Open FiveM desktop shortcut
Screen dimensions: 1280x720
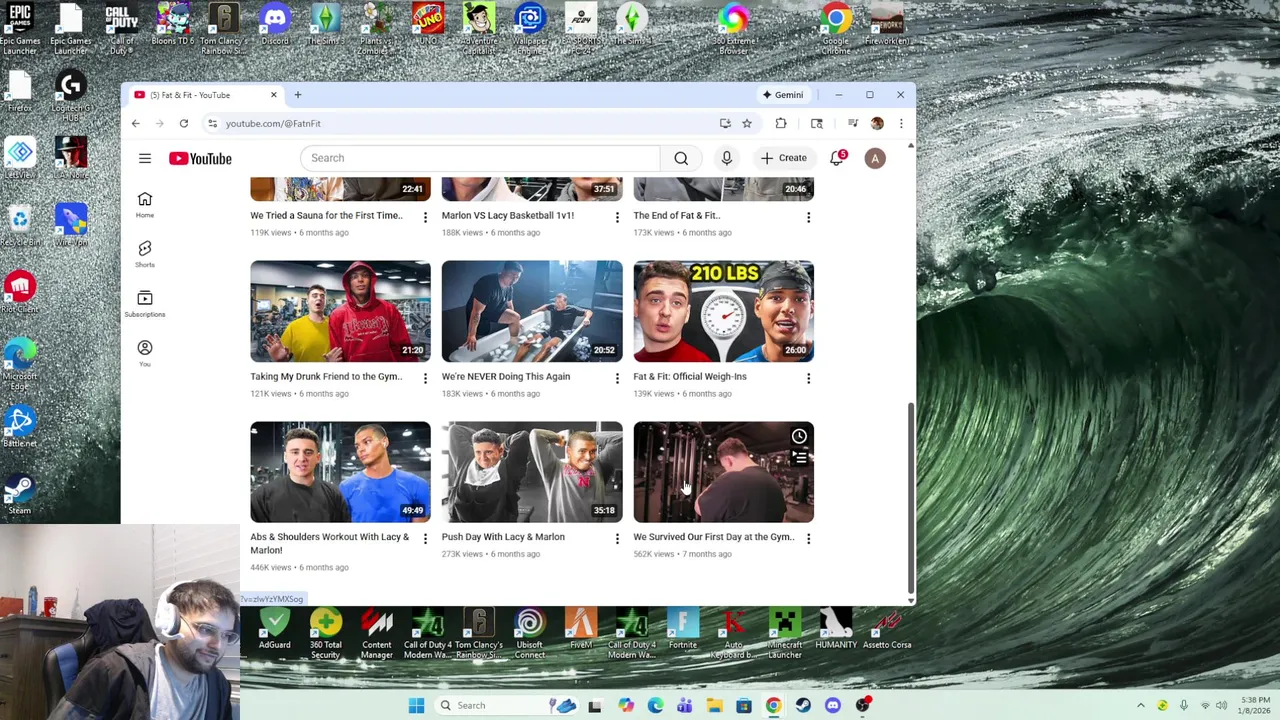point(581,630)
